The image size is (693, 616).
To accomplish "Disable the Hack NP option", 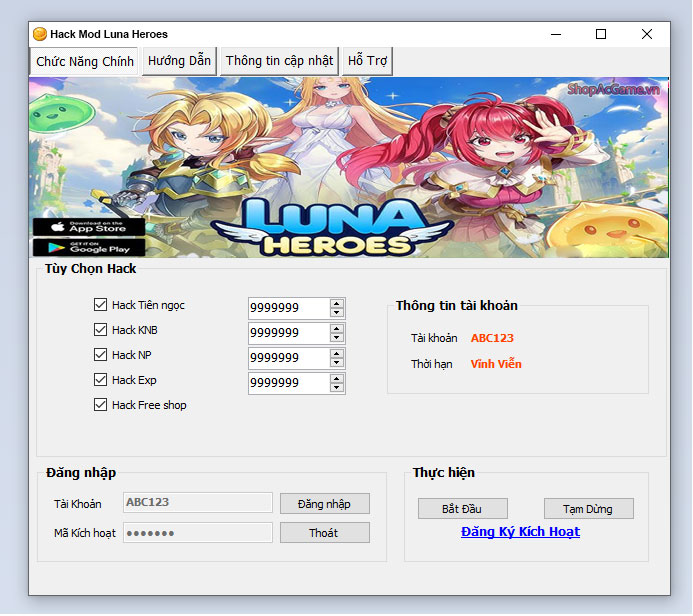I will 100,354.
